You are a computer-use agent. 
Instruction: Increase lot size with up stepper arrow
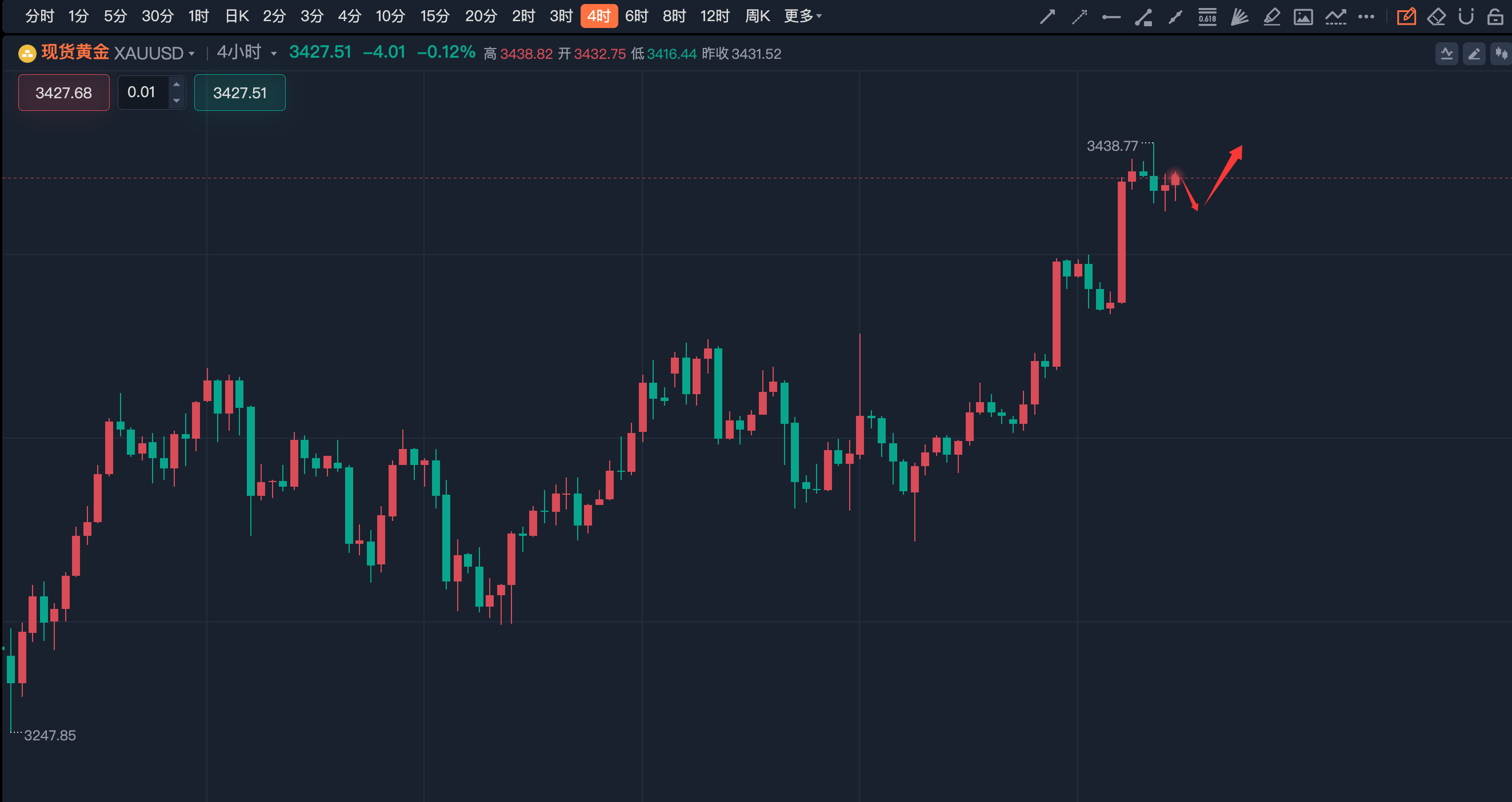click(176, 85)
